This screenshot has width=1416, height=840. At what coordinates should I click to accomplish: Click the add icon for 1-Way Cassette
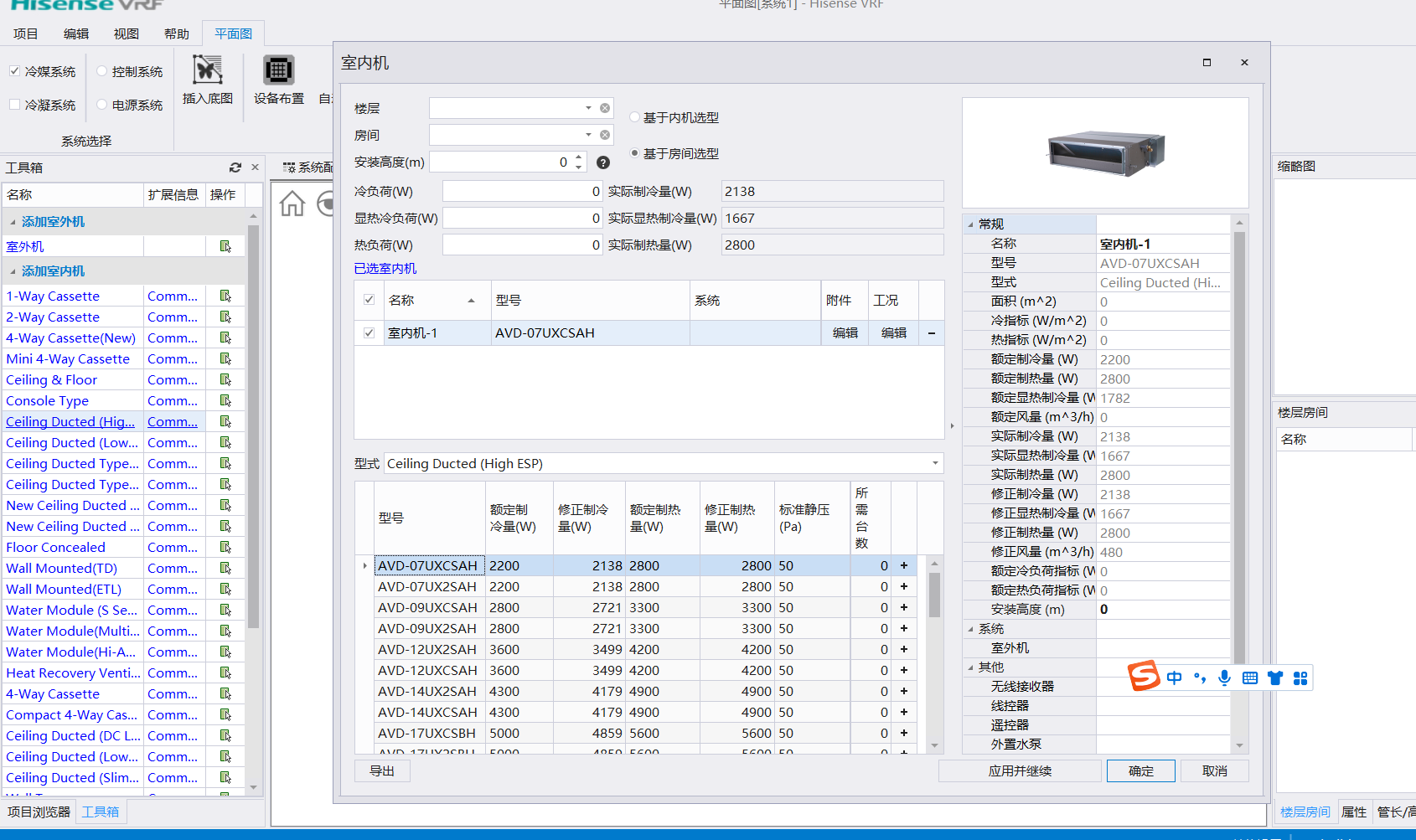pyautogui.click(x=225, y=296)
